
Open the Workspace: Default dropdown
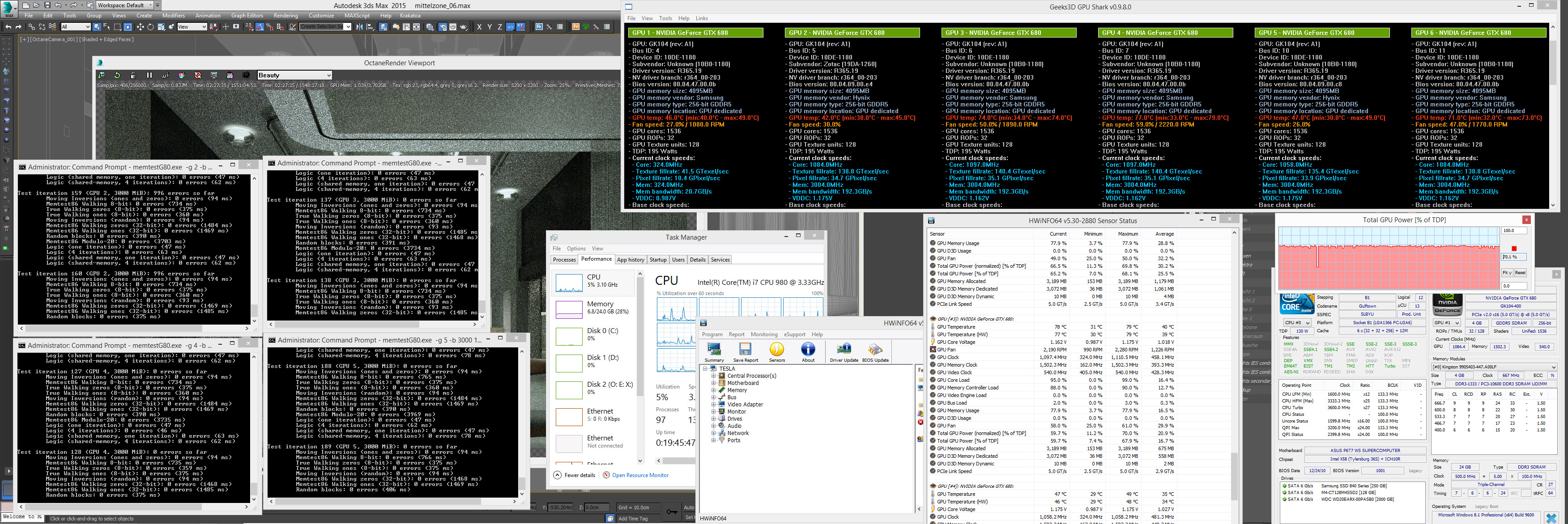tap(125, 5)
